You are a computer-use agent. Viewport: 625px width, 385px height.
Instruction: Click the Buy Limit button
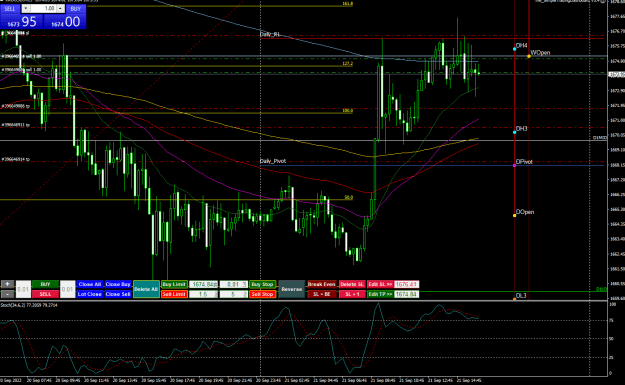[x=174, y=284]
